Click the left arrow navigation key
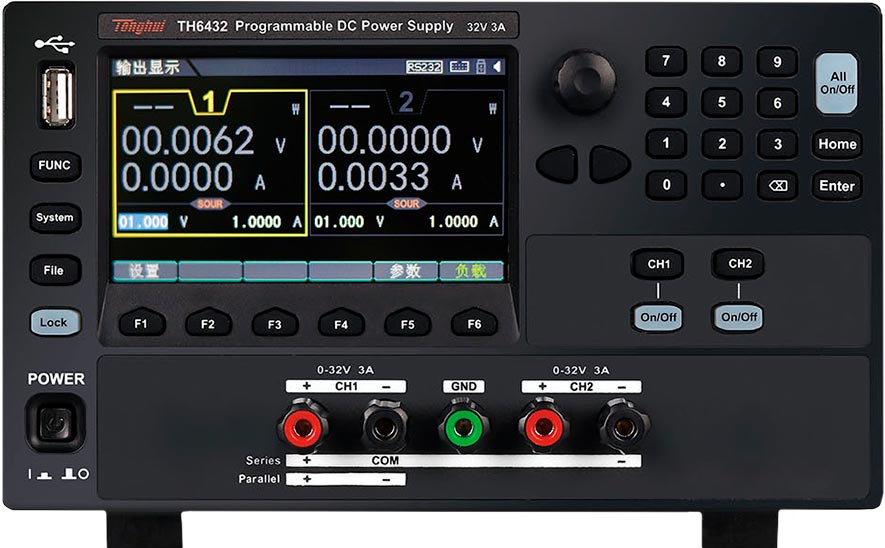 click(557, 164)
